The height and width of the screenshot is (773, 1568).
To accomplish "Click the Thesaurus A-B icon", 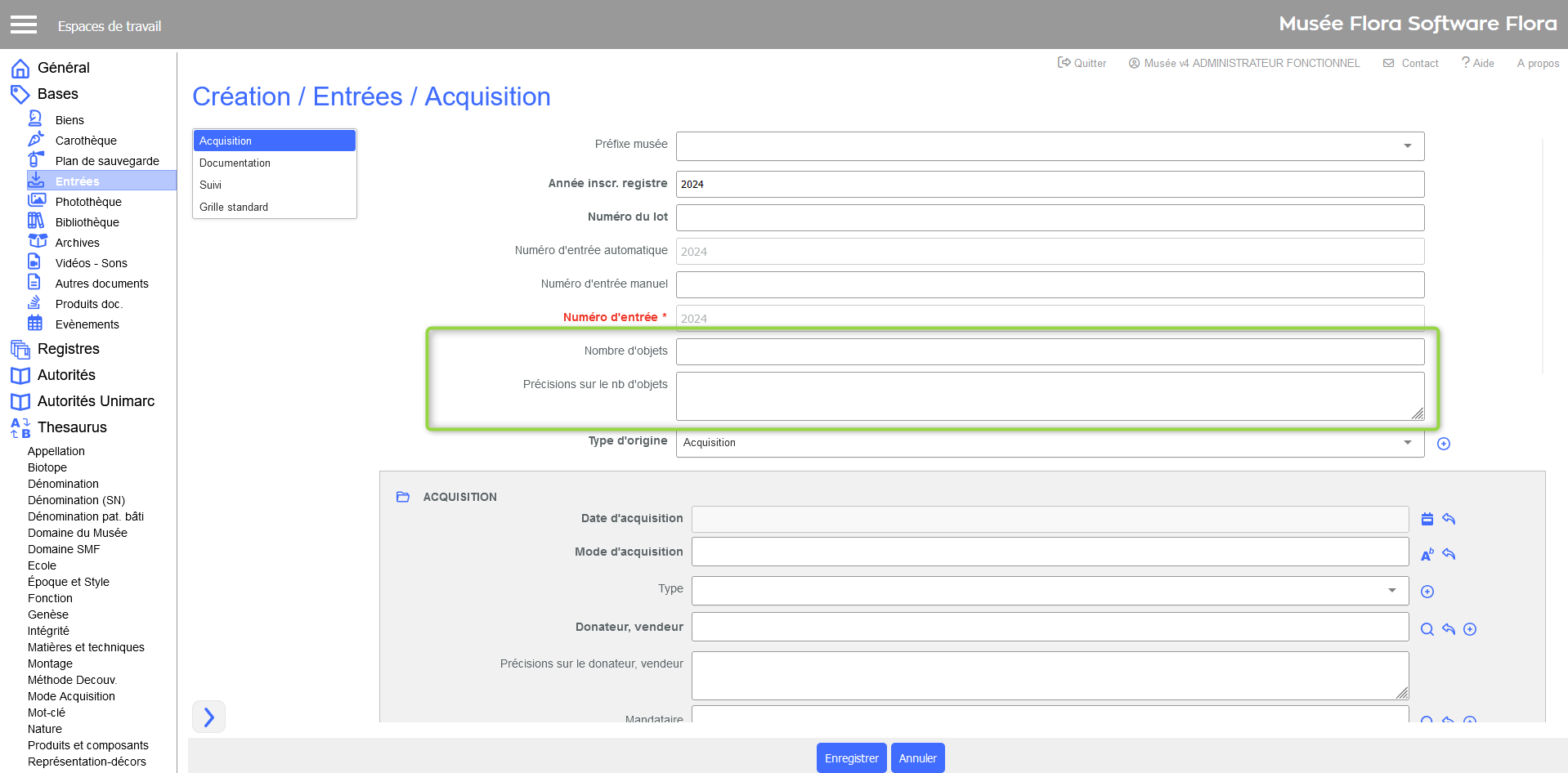I will (x=20, y=427).
